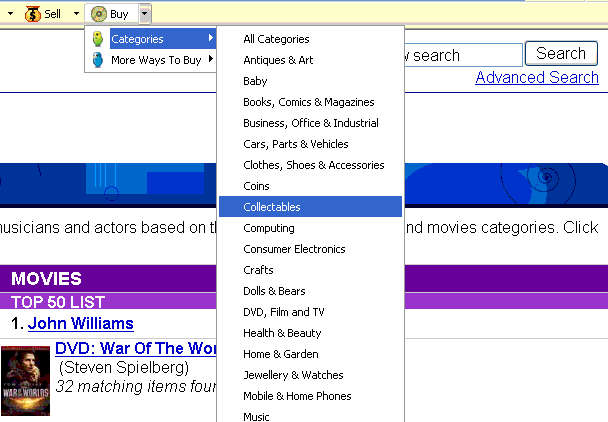Expand the Categories submenu arrow
This screenshot has width=608, height=422.
(211, 38)
